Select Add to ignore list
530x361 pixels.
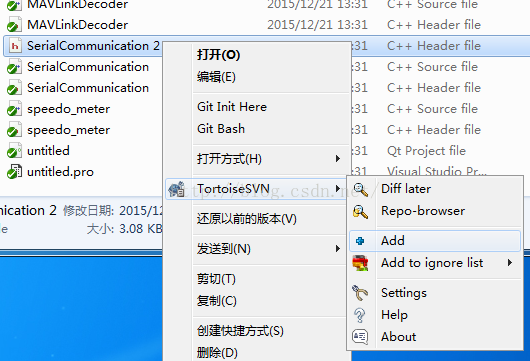pos(432,263)
